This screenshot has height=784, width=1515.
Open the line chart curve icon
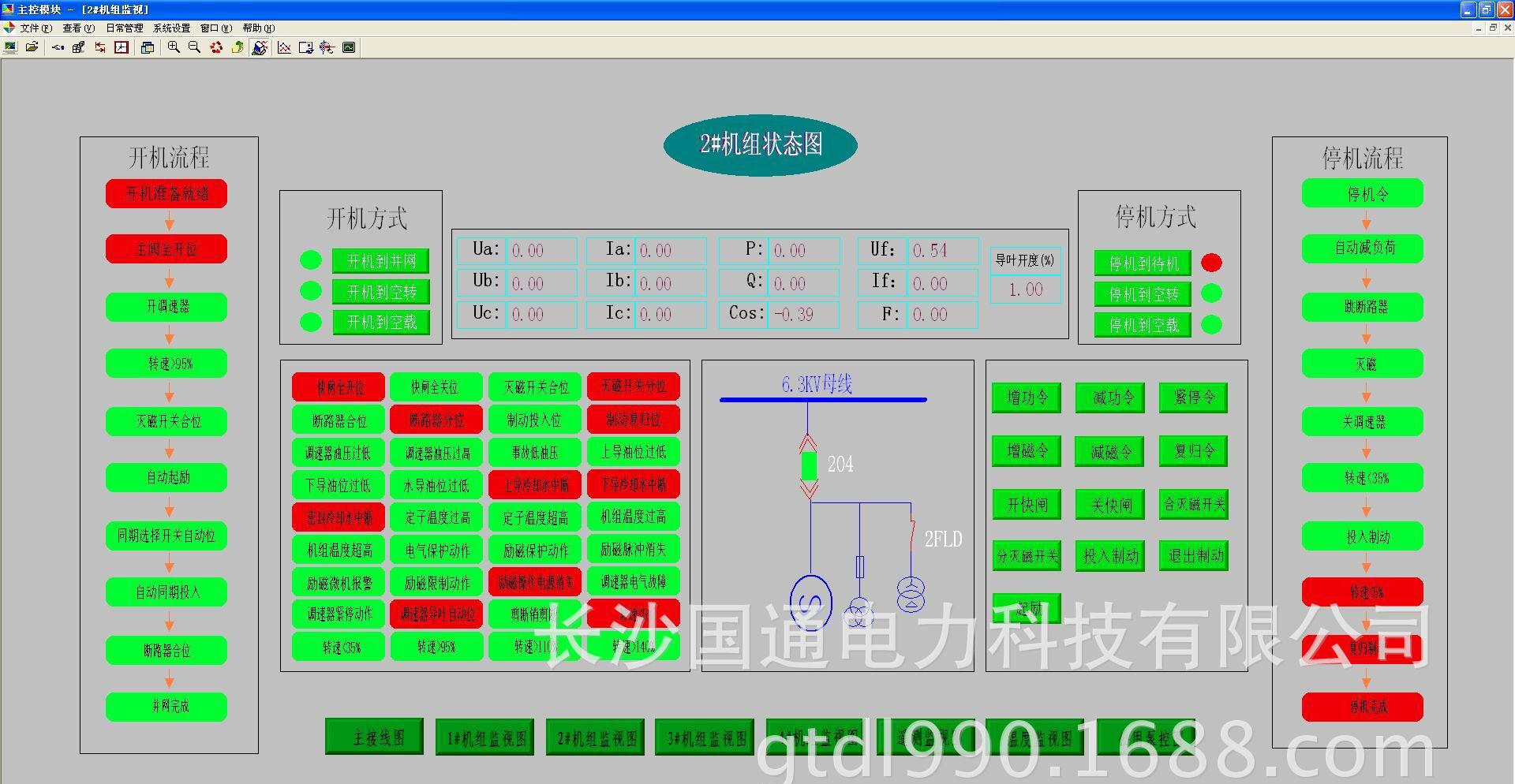pos(285,47)
